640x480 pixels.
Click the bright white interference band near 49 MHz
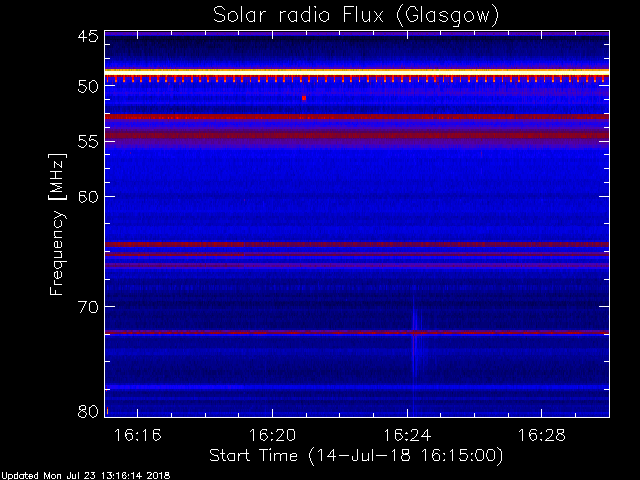click(357, 72)
